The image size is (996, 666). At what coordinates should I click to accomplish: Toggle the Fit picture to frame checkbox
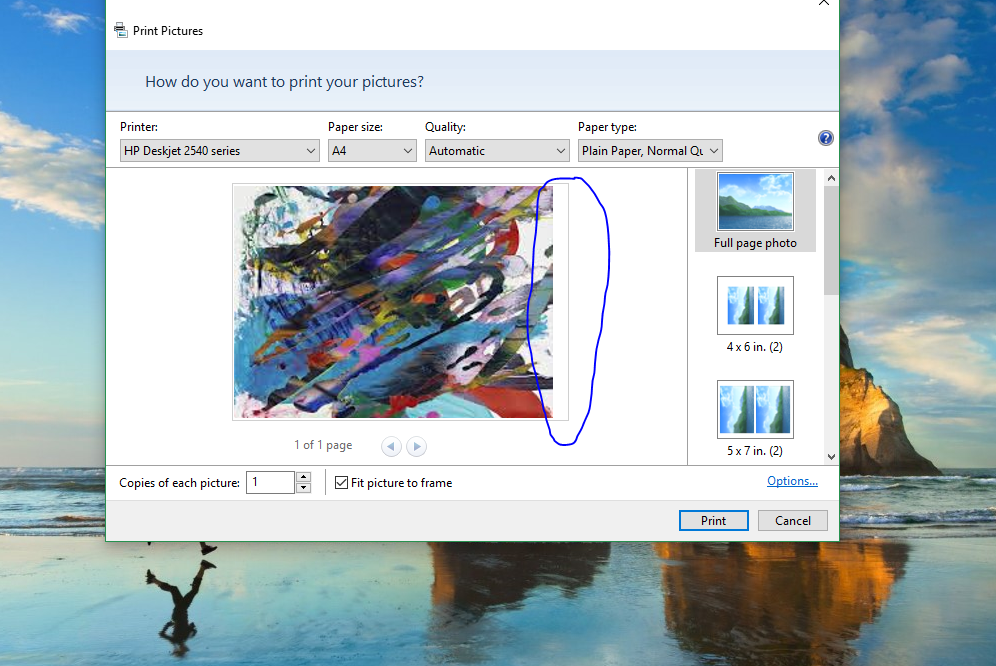[341, 482]
